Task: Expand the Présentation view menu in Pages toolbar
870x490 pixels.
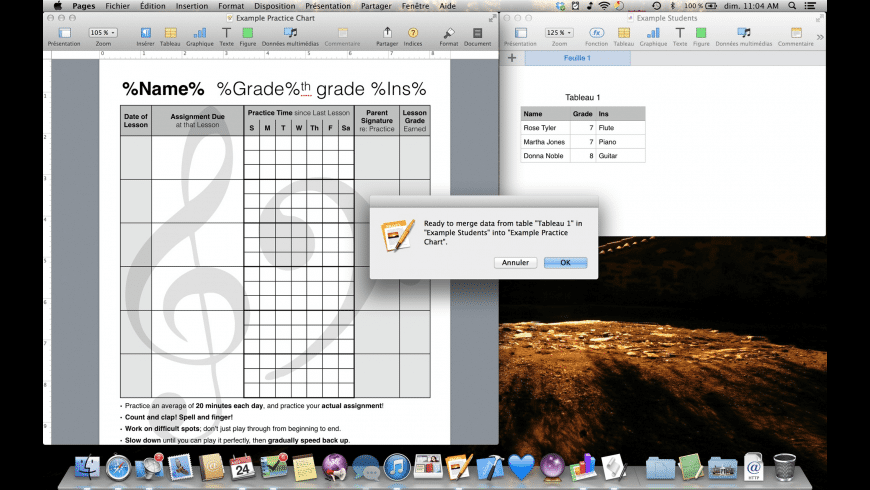Action: pyautogui.click(x=64, y=34)
